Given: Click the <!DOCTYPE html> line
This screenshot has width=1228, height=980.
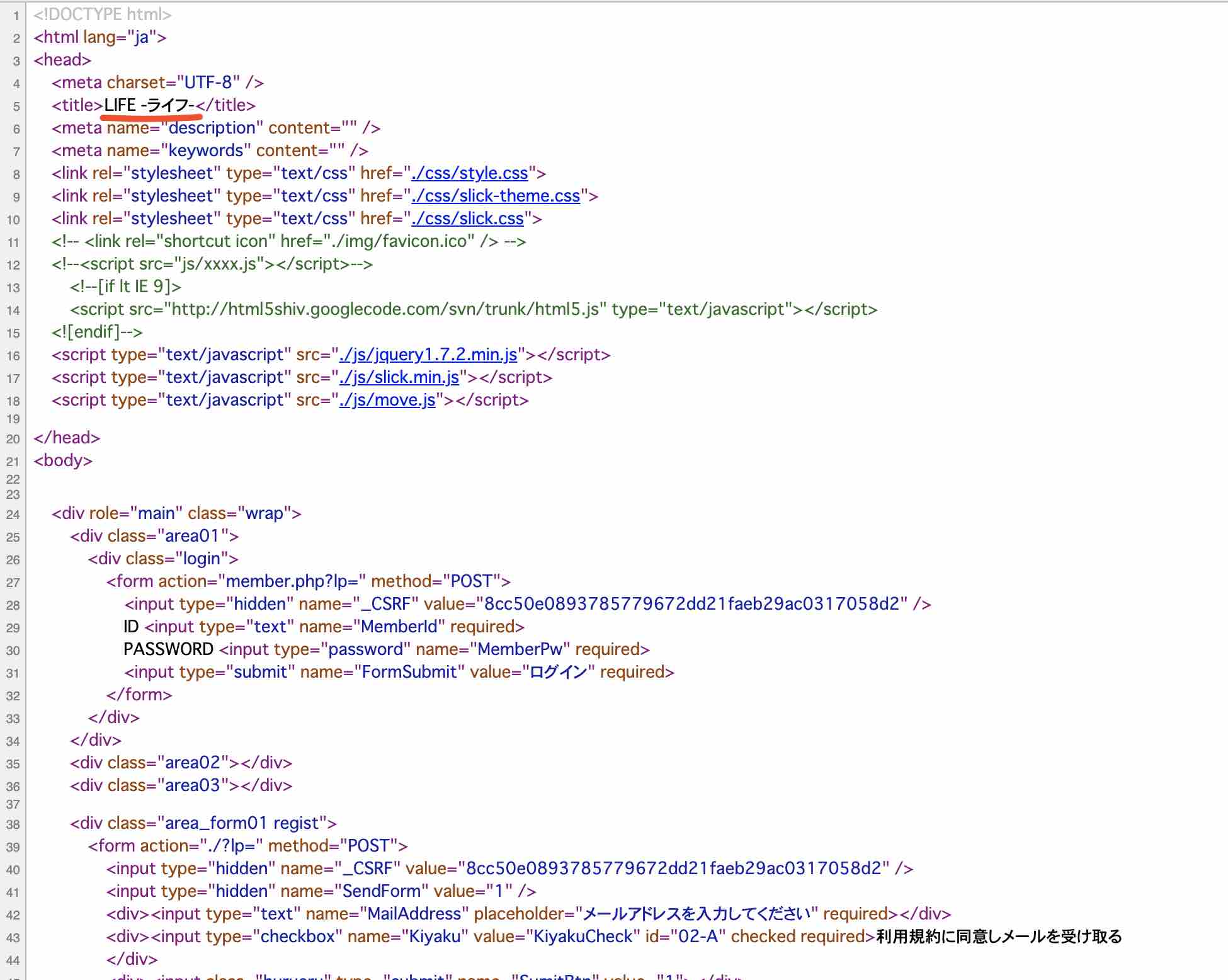Looking at the screenshot, I should point(103,14).
